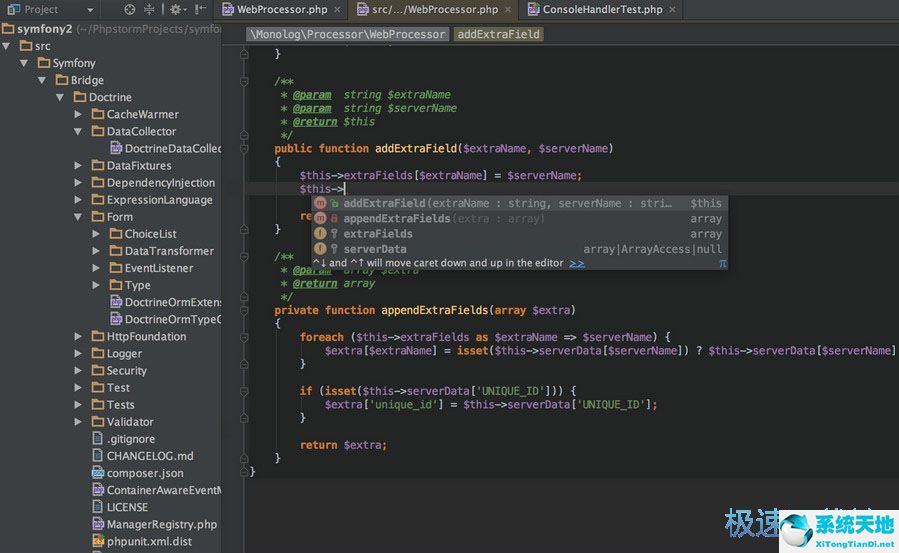
Task: Collapse the Bridge folder arrow
Action: 42,80
